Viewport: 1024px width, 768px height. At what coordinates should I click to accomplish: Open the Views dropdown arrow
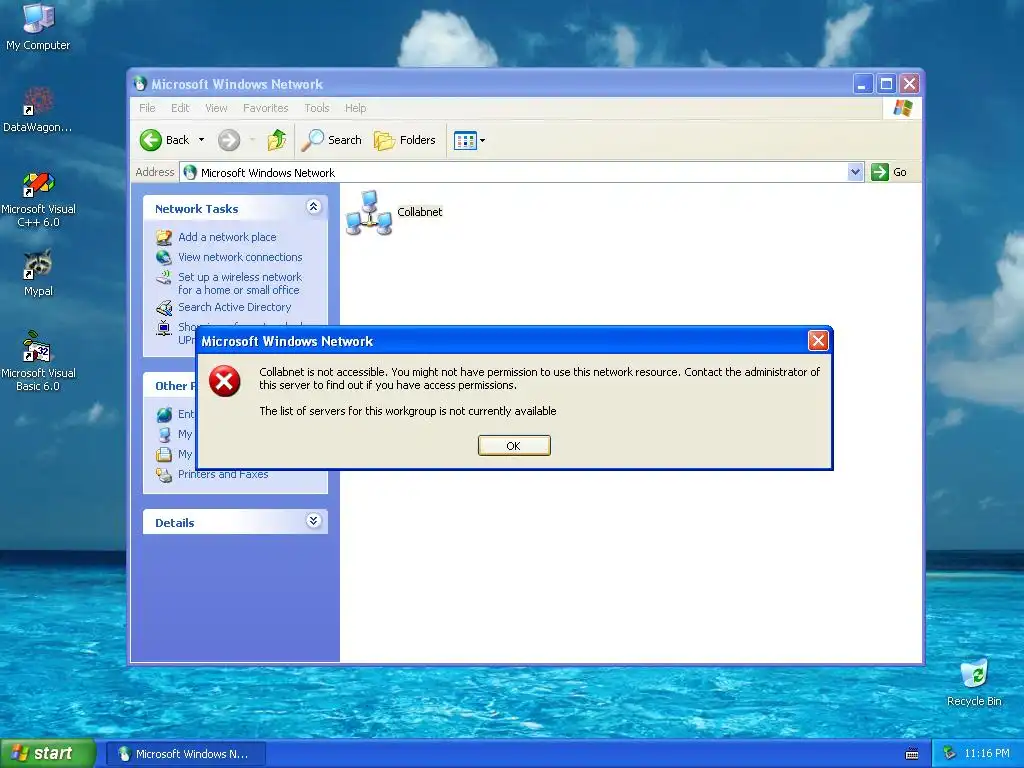pyautogui.click(x=483, y=140)
